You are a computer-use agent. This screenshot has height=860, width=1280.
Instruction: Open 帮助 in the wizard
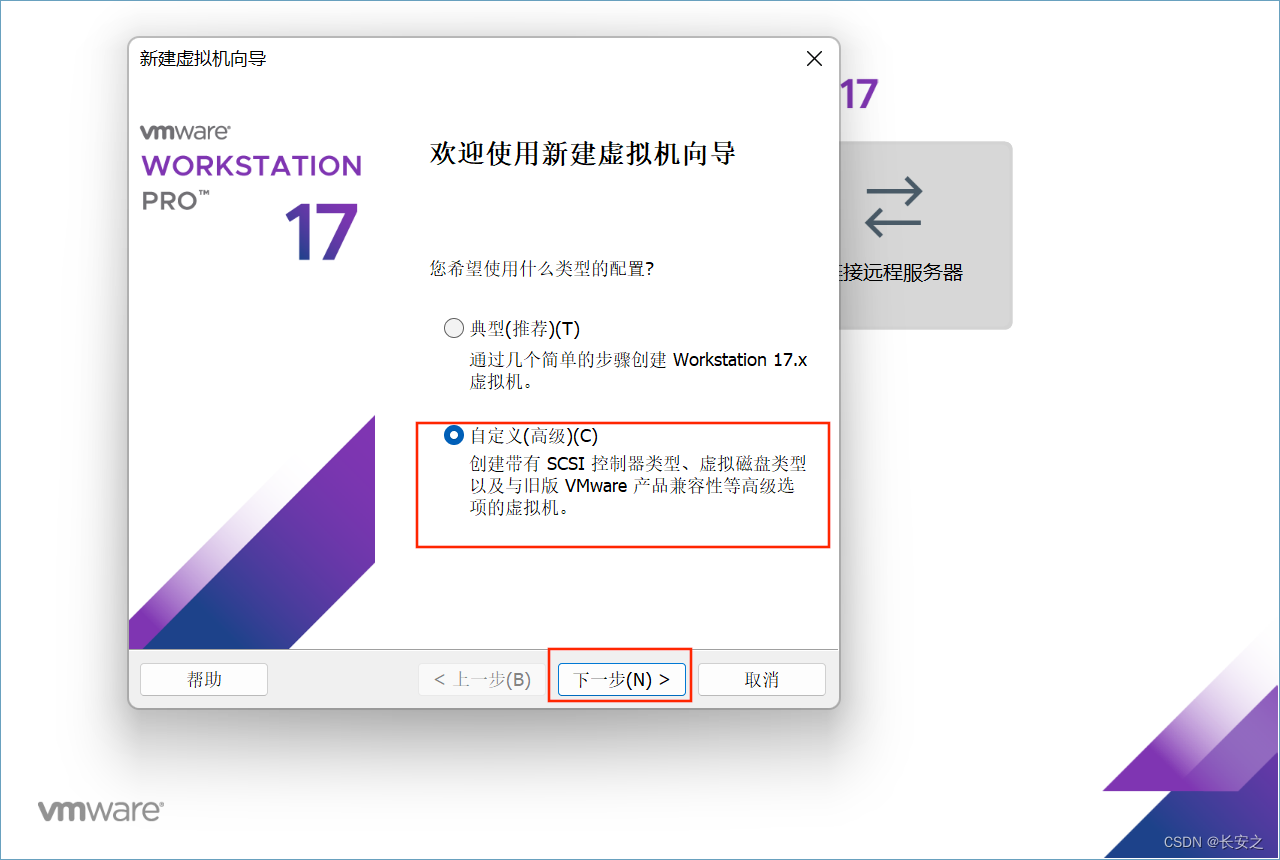point(204,679)
